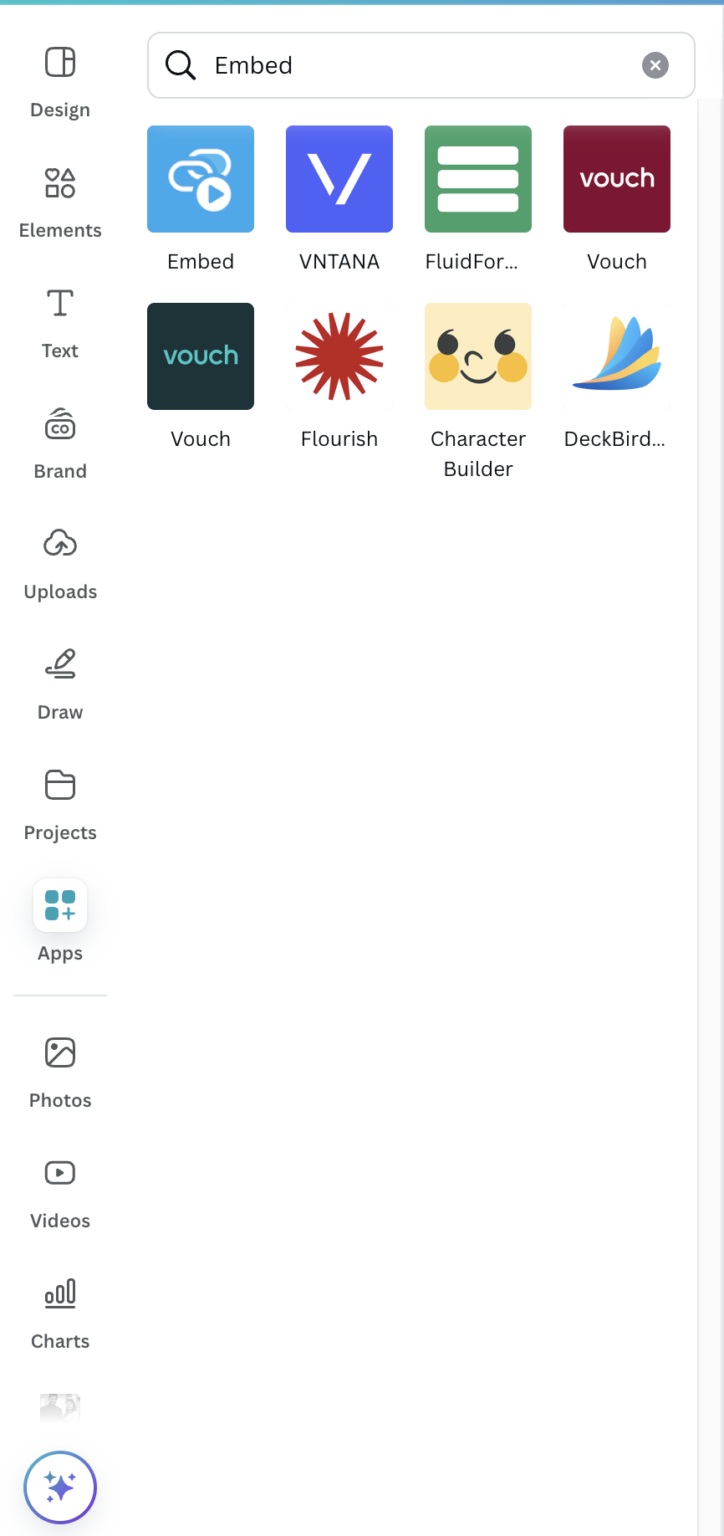The image size is (724, 1536).
Task: Select the VNTANA app
Action: click(339, 179)
